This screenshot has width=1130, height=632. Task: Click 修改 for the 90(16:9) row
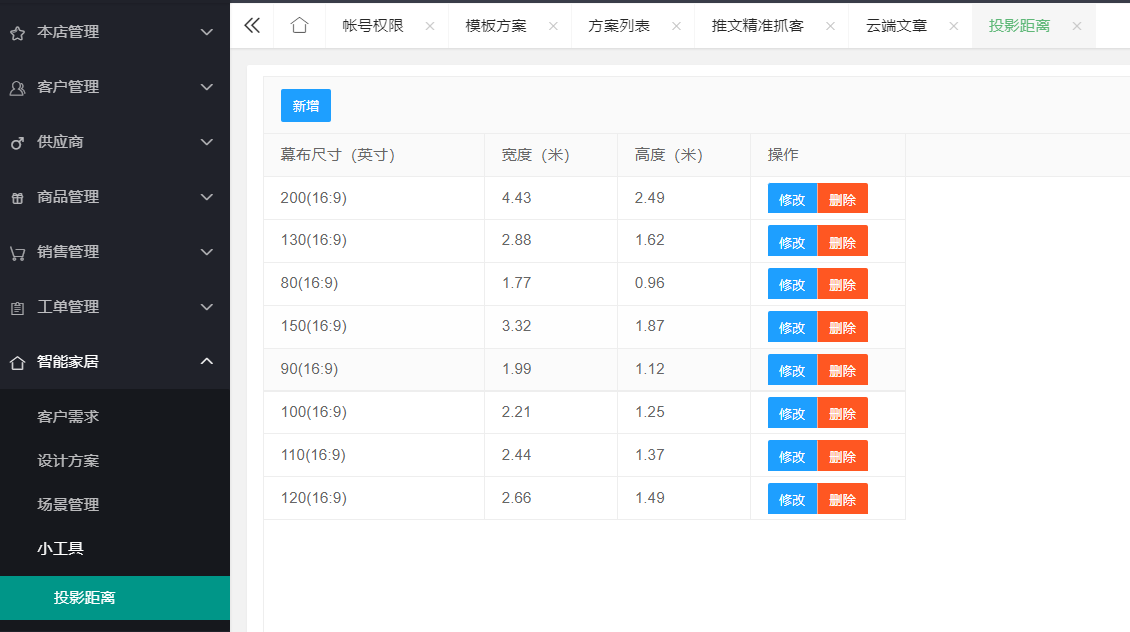point(792,370)
